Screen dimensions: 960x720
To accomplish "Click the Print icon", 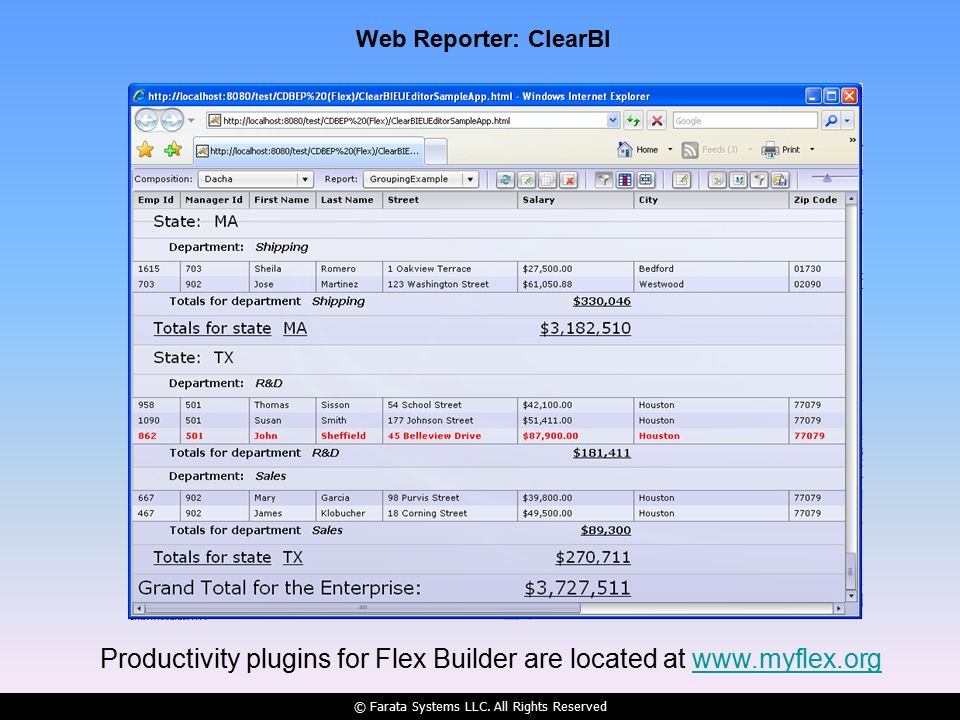I will click(x=770, y=150).
